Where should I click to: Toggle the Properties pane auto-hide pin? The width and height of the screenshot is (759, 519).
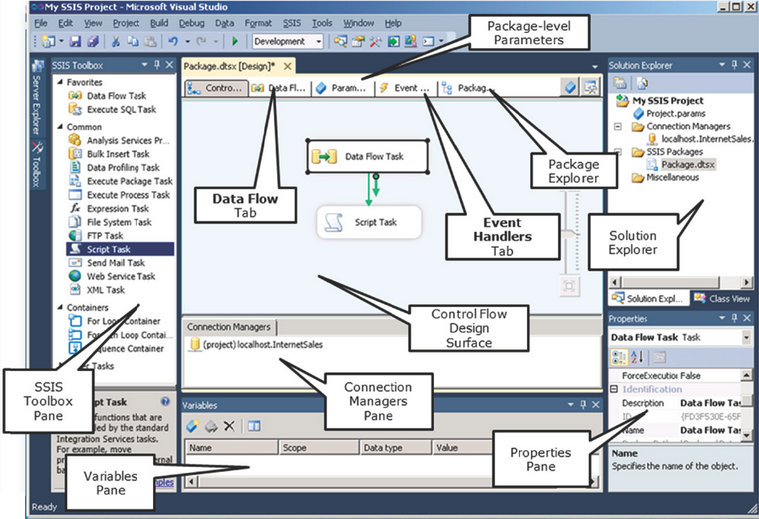point(734,318)
